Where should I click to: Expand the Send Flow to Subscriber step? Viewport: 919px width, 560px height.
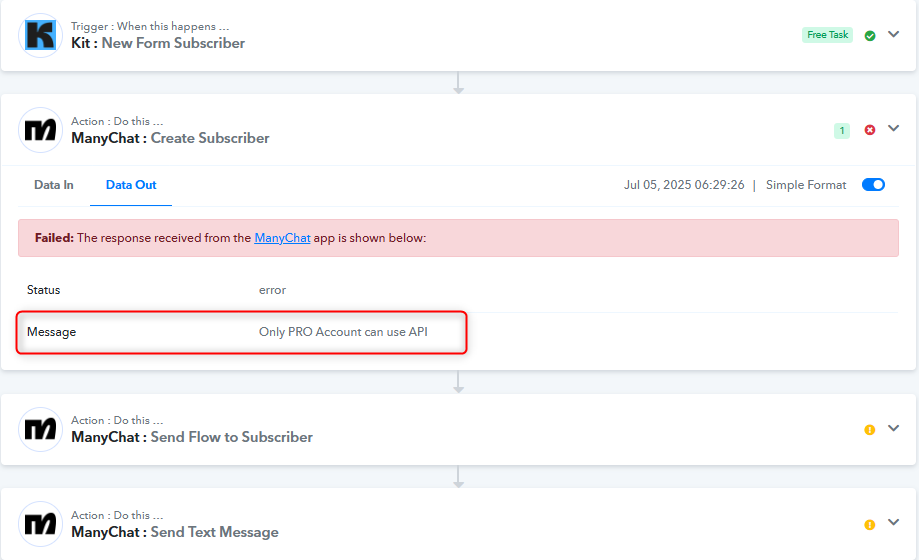[x=893, y=429]
